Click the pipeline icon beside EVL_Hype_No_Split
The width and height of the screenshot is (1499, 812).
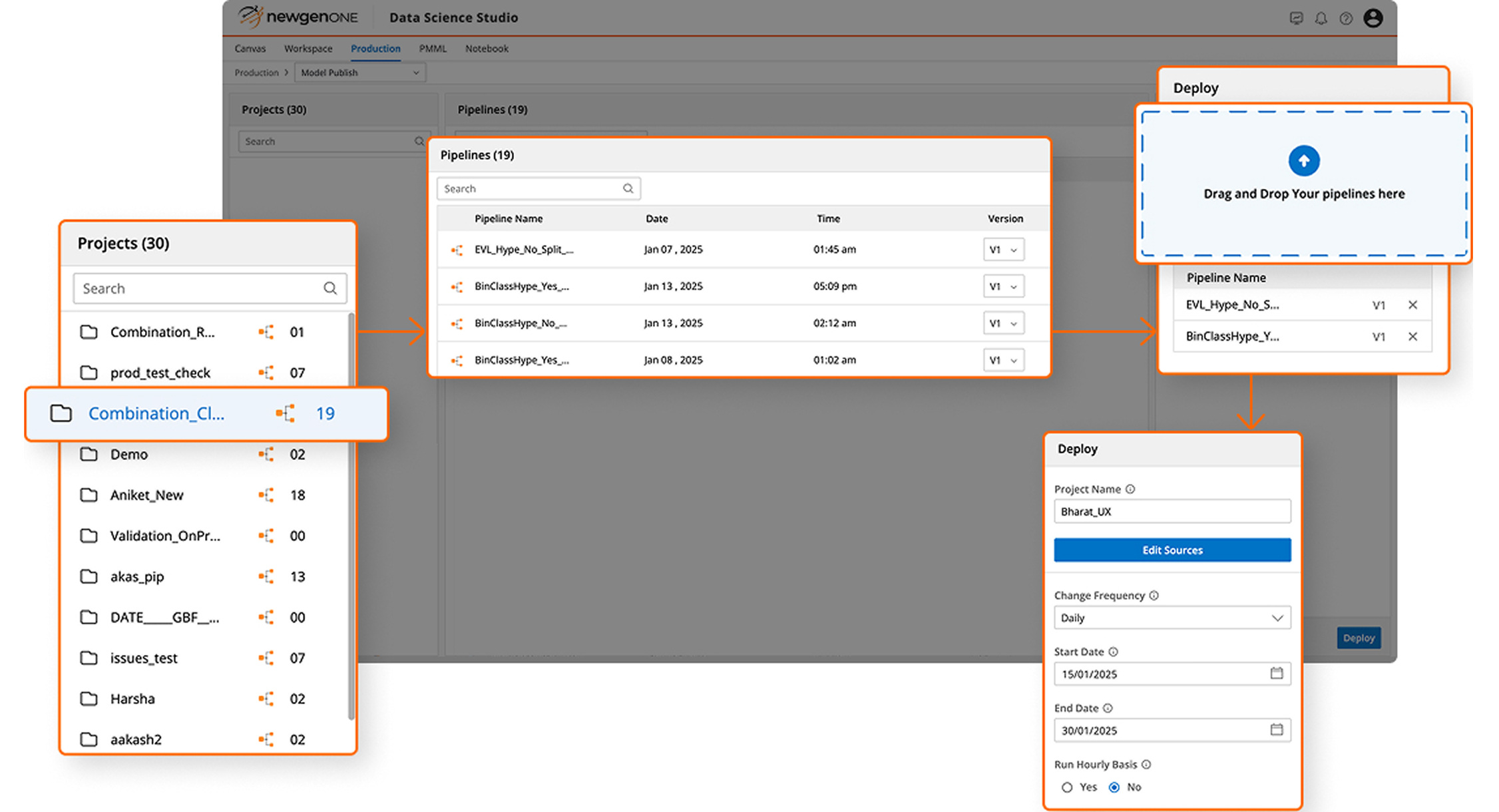tap(457, 250)
